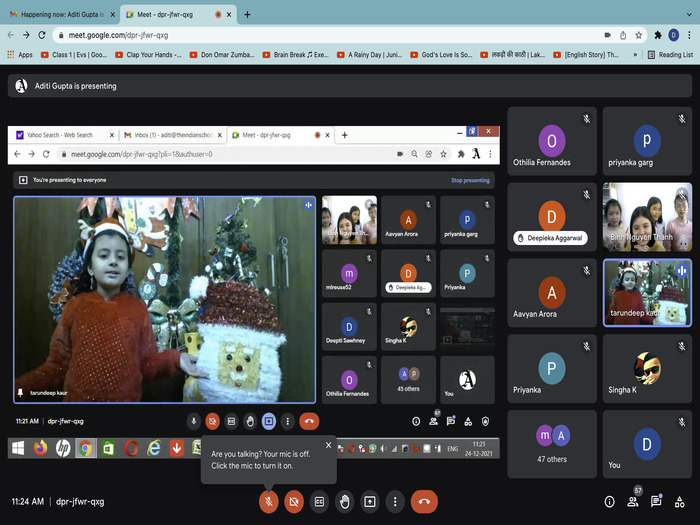Open a new browser tab

[247, 14]
